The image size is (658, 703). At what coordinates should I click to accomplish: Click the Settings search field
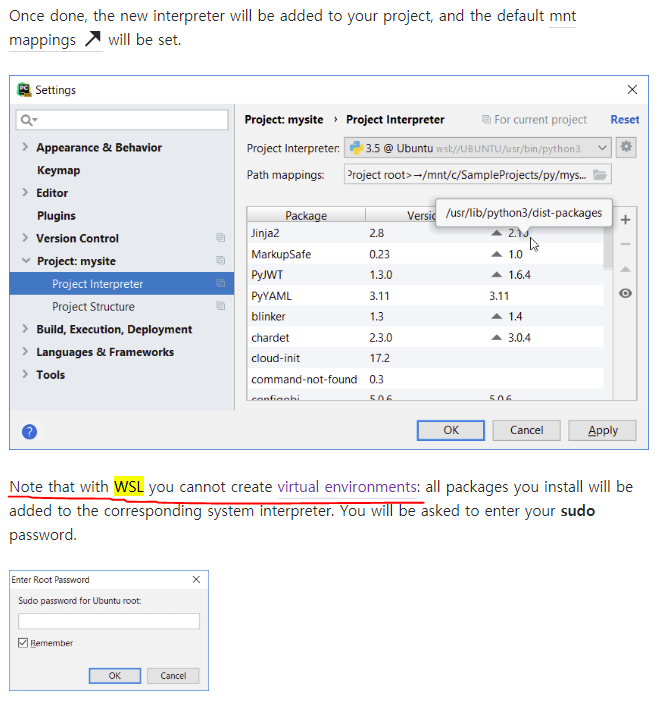(x=122, y=120)
